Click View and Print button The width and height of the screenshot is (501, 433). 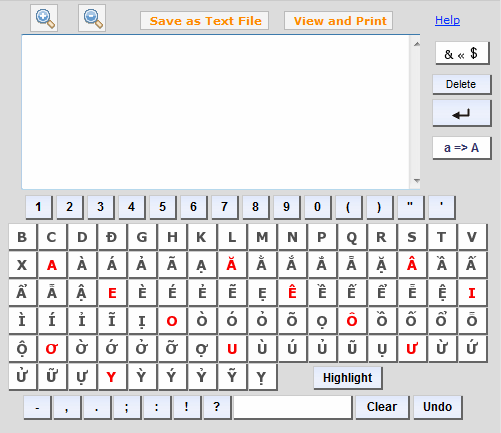click(x=339, y=21)
